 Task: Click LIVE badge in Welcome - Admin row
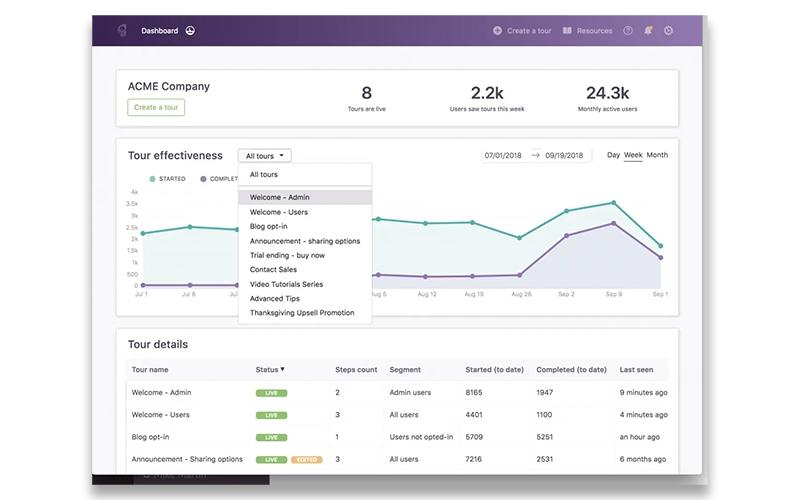pos(271,393)
